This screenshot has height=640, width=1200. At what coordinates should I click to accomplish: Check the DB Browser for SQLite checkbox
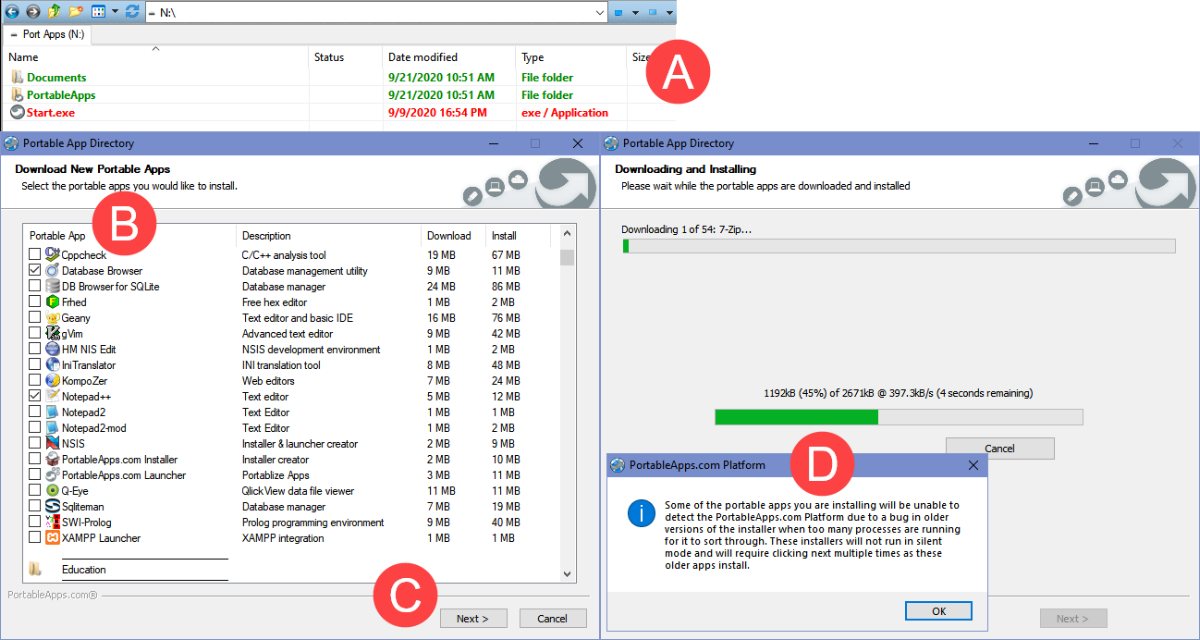click(35, 286)
